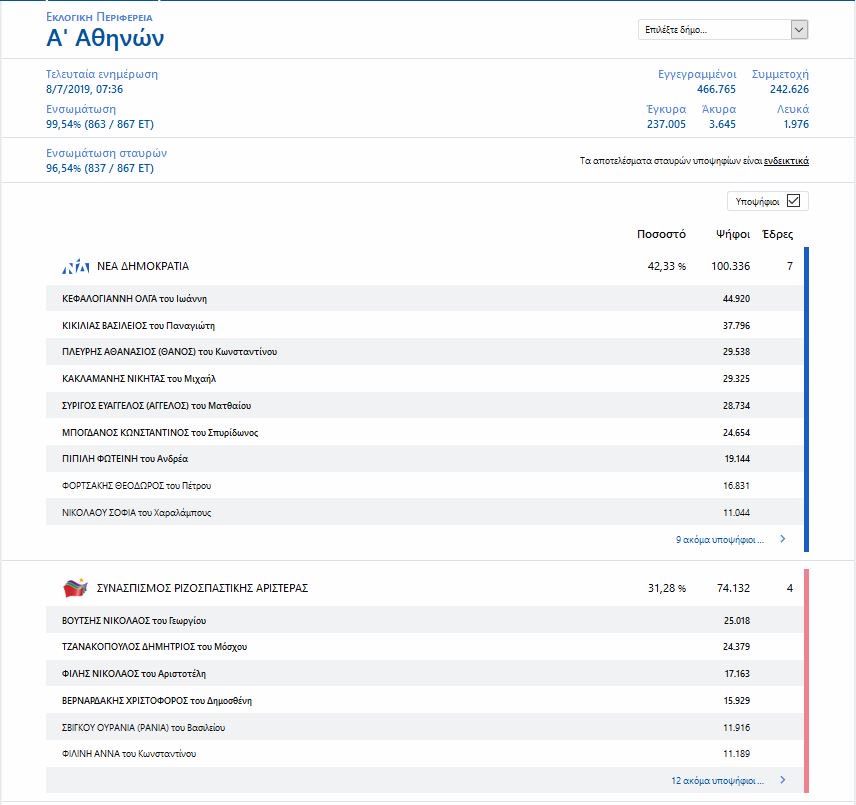This screenshot has width=856, height=805.
Task: Open the 'Επιλέξτε δήμο...' municipality dropdown
Action: pos(723,29)
